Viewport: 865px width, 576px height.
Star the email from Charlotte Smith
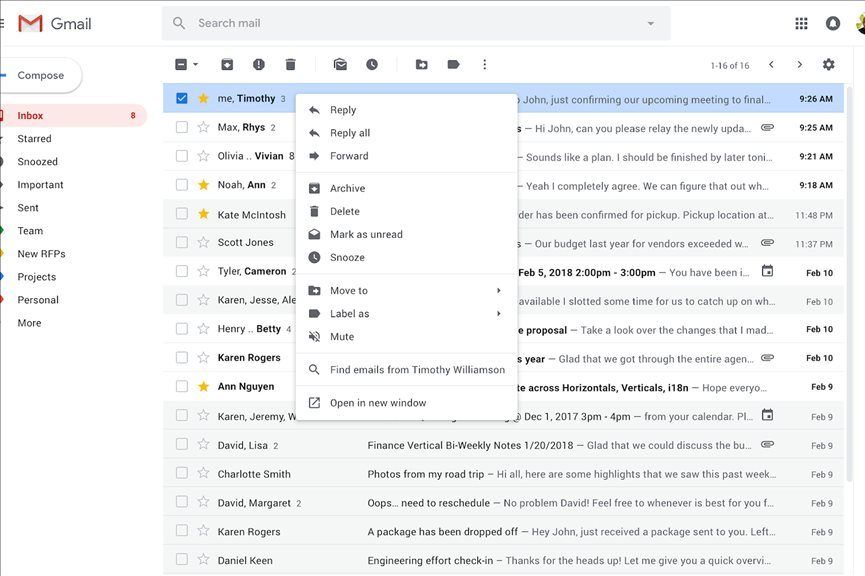click(x=203, y=474)
